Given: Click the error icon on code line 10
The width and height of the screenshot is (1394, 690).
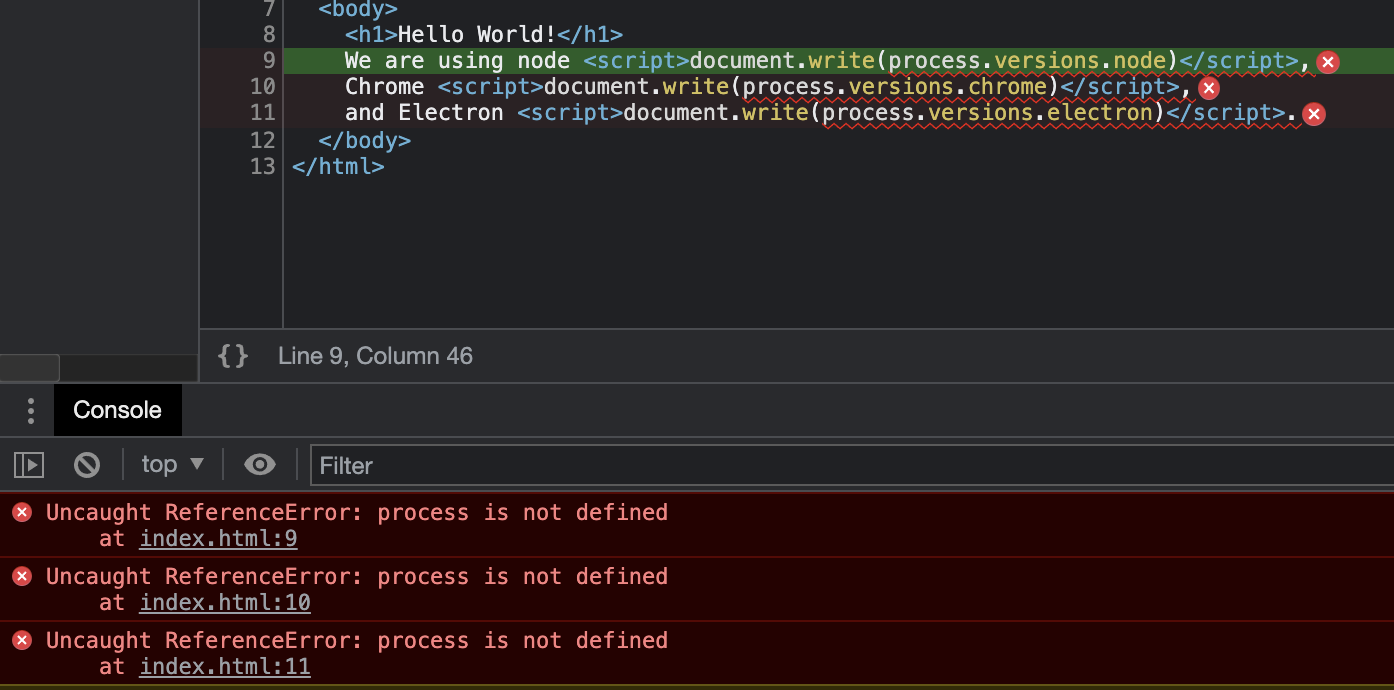Looking at the screenshot, I should (x=1209, y=88).
